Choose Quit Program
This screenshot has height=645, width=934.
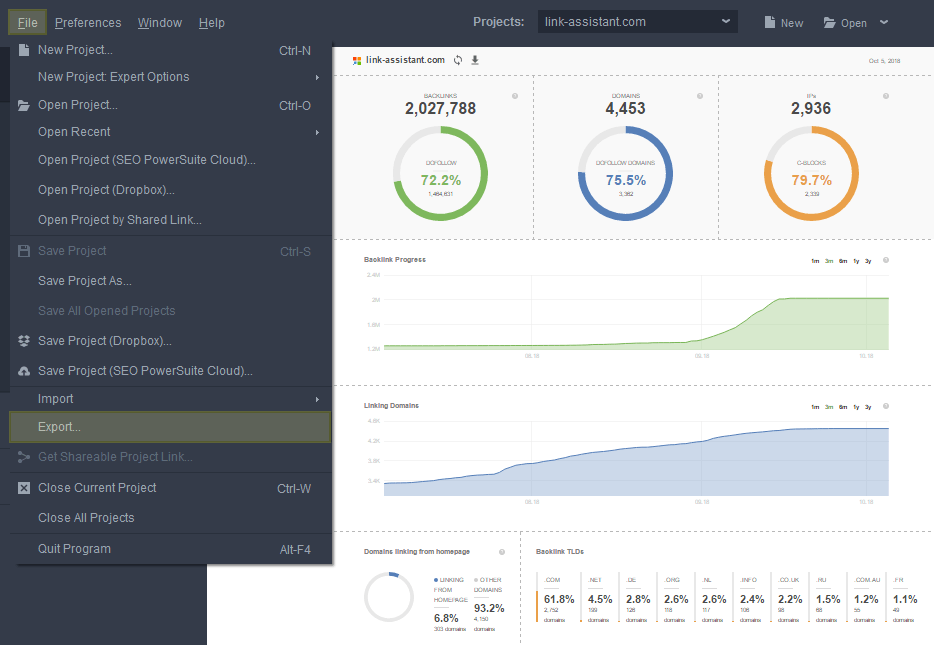point(170,549)
